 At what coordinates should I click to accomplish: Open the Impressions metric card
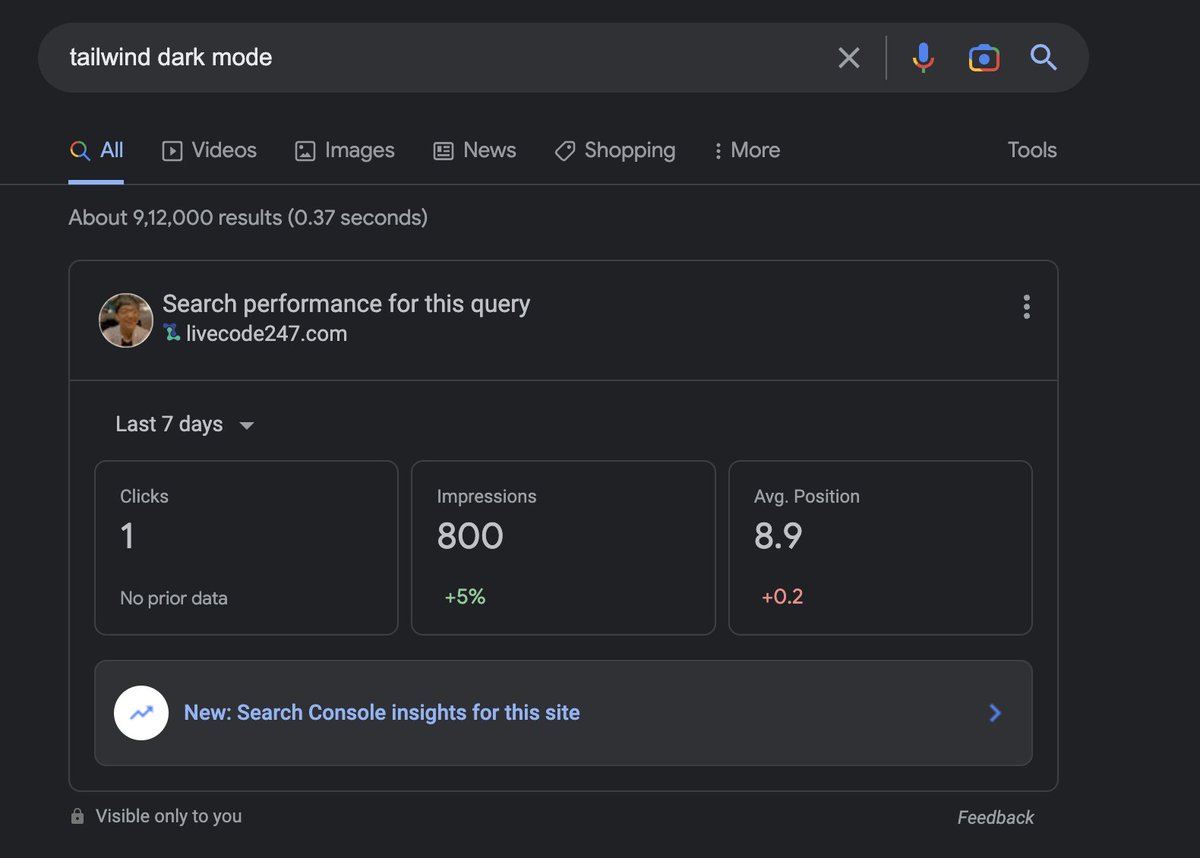(563, 547)
